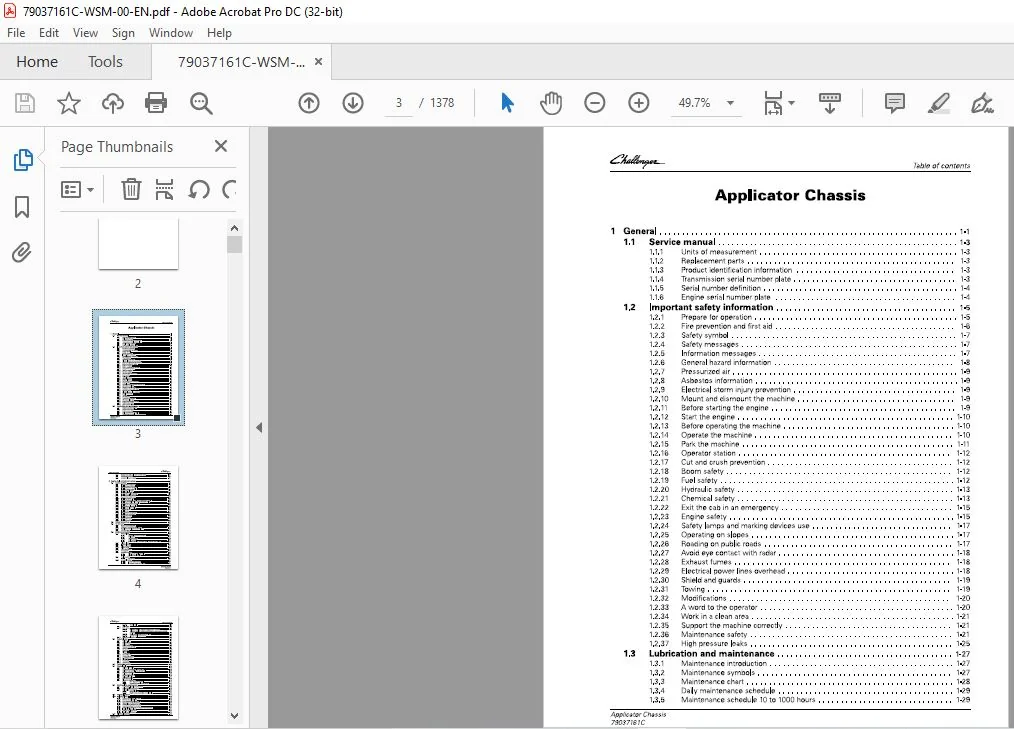Click the thumbnails panel scrollbar handle
The image size is (1014, 729).
point(234,244)
